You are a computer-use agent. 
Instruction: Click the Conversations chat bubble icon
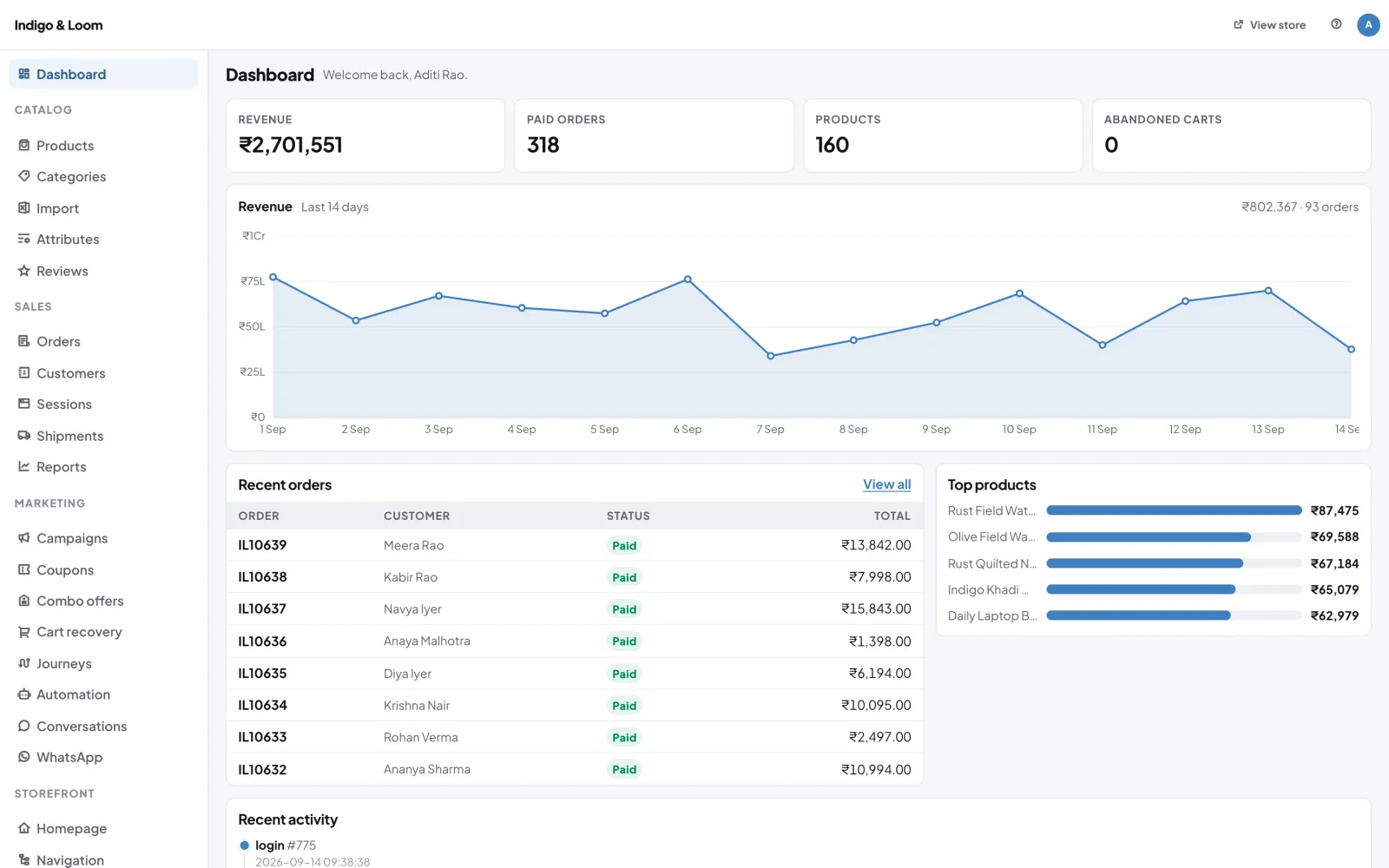point(24,726)
